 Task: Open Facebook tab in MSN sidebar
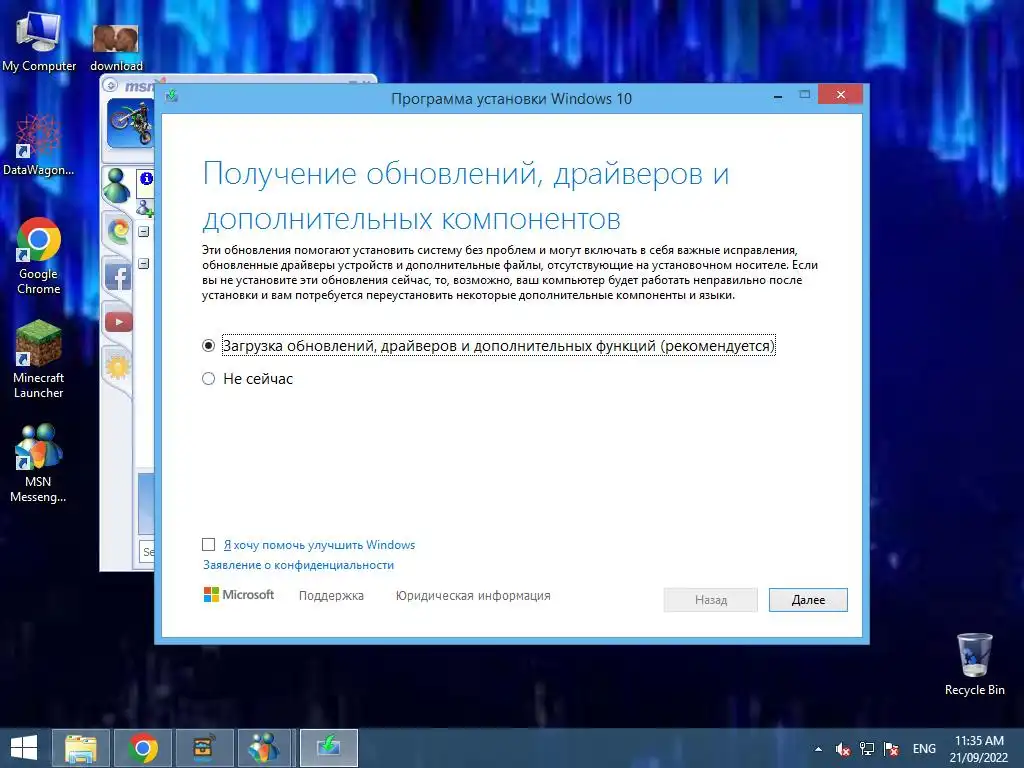point(118,276)
